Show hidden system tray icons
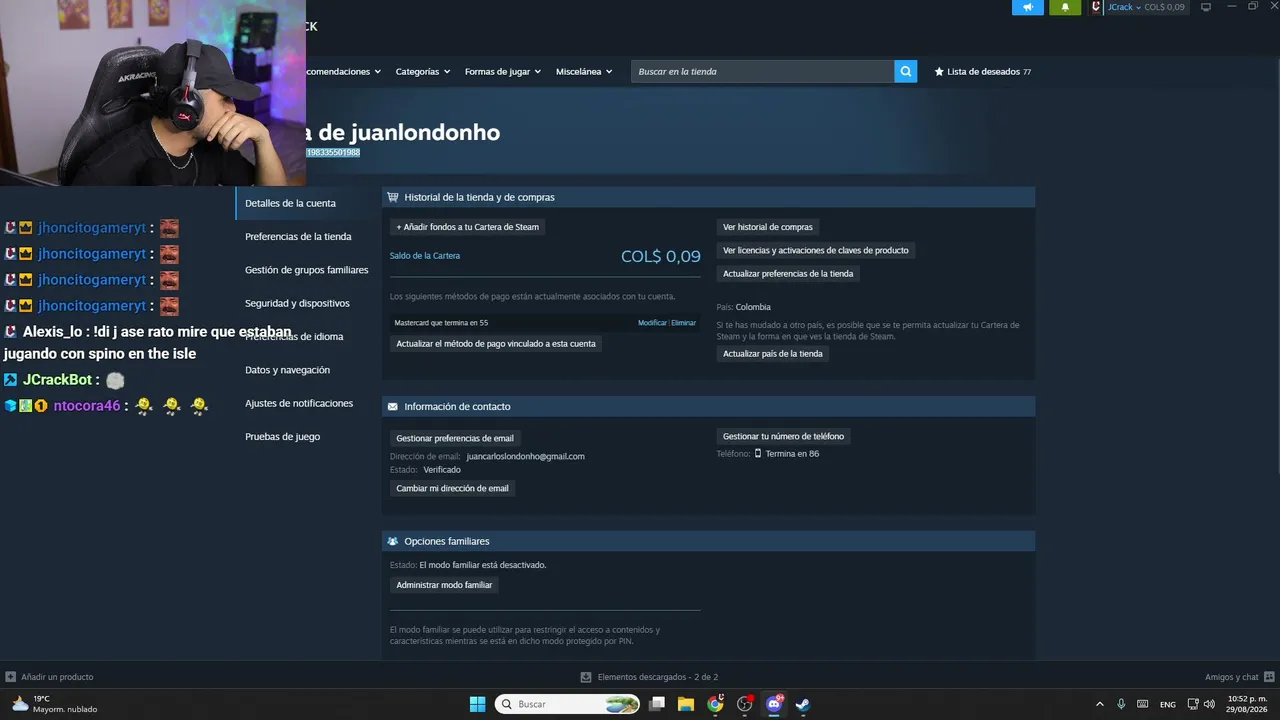The image size is (1280, 720). tap(1100, 704)
